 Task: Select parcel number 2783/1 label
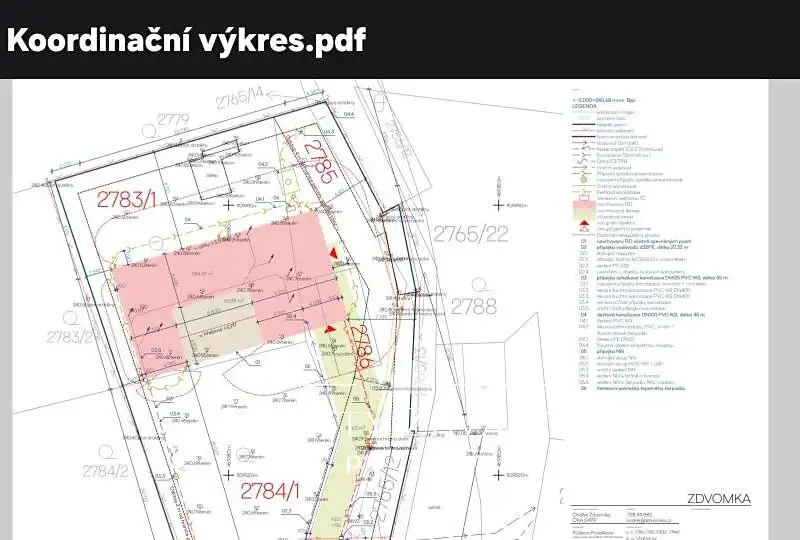click(127, 200)
